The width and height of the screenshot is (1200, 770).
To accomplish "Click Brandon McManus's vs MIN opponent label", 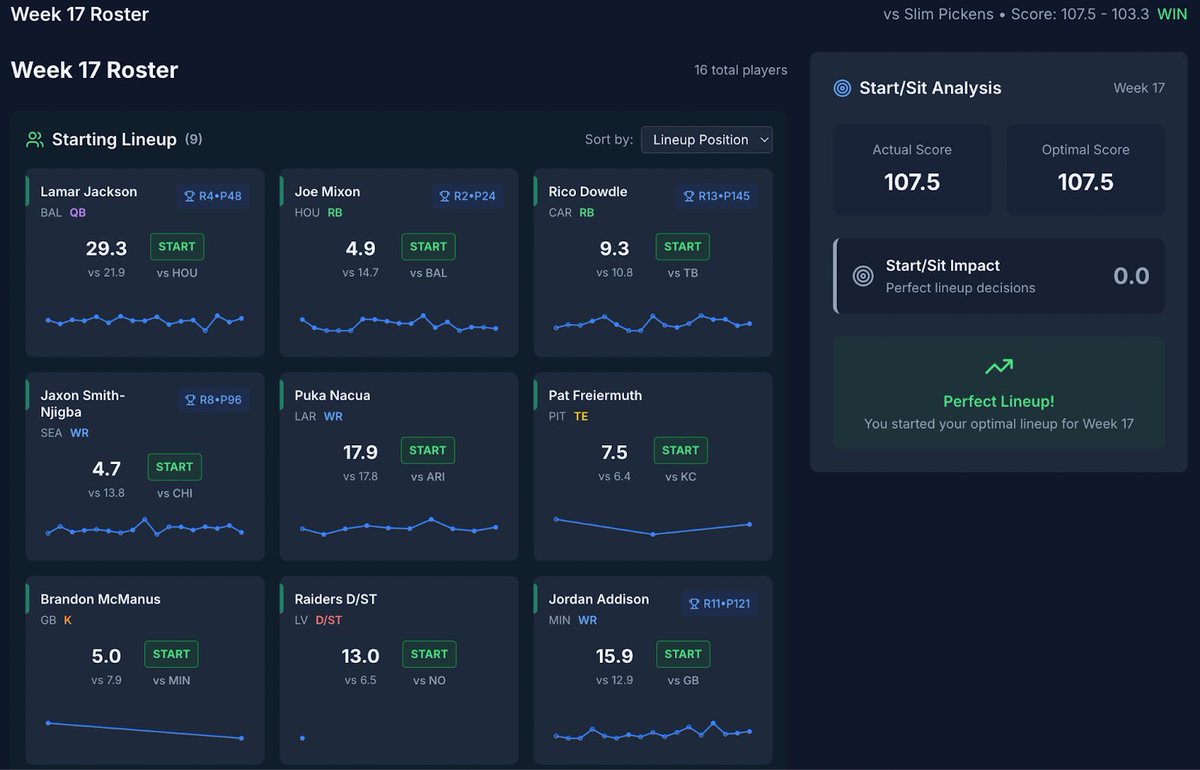I will (172, 681).
